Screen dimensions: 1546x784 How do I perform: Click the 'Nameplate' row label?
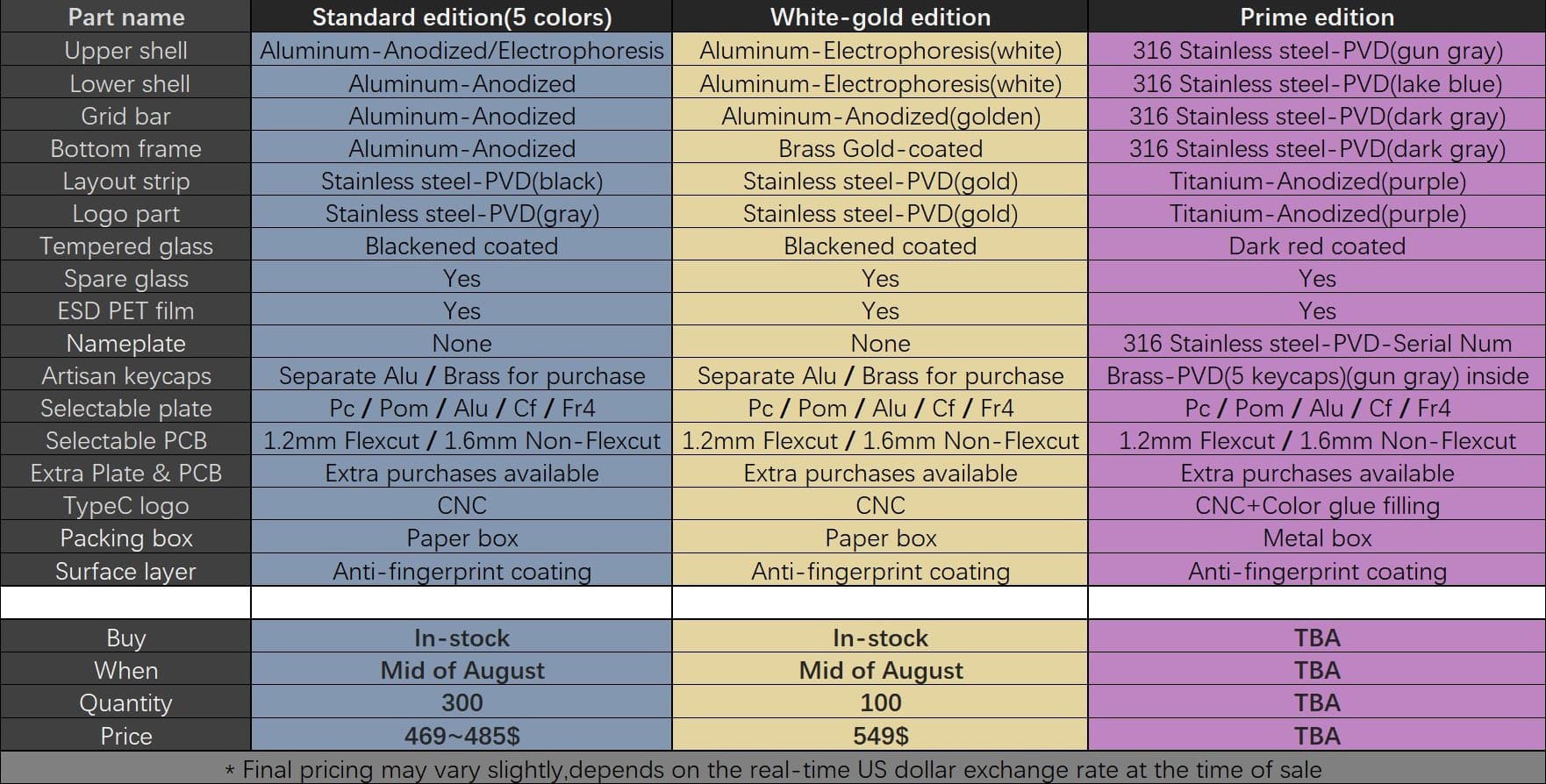[x=125, y=343]
